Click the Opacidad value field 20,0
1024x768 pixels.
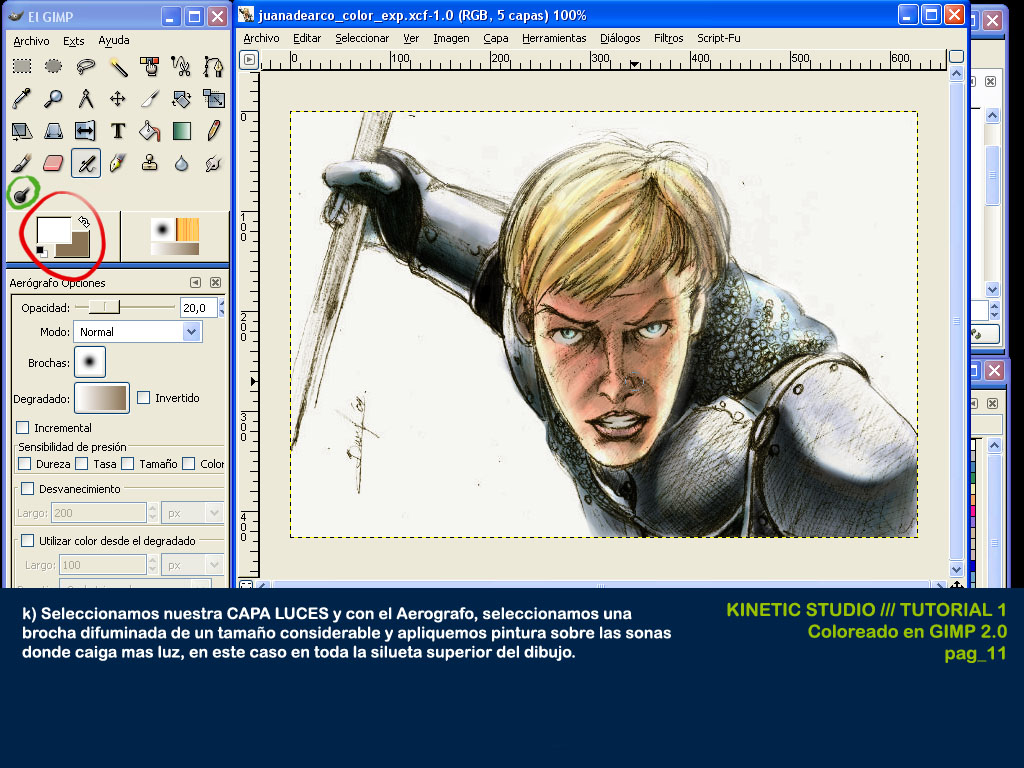[x=199, y=308]
